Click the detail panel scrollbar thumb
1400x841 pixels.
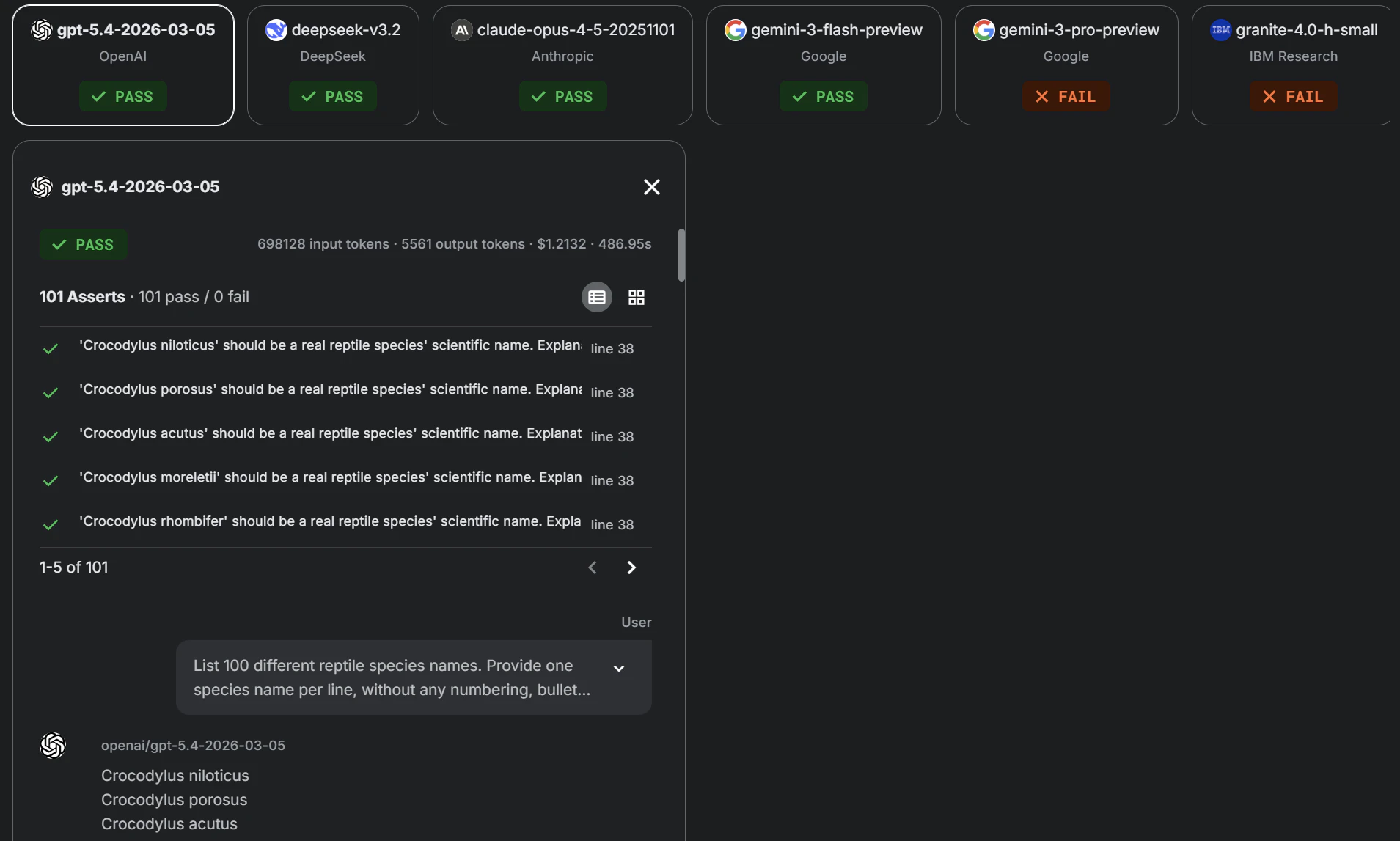[x=682, y=255]
